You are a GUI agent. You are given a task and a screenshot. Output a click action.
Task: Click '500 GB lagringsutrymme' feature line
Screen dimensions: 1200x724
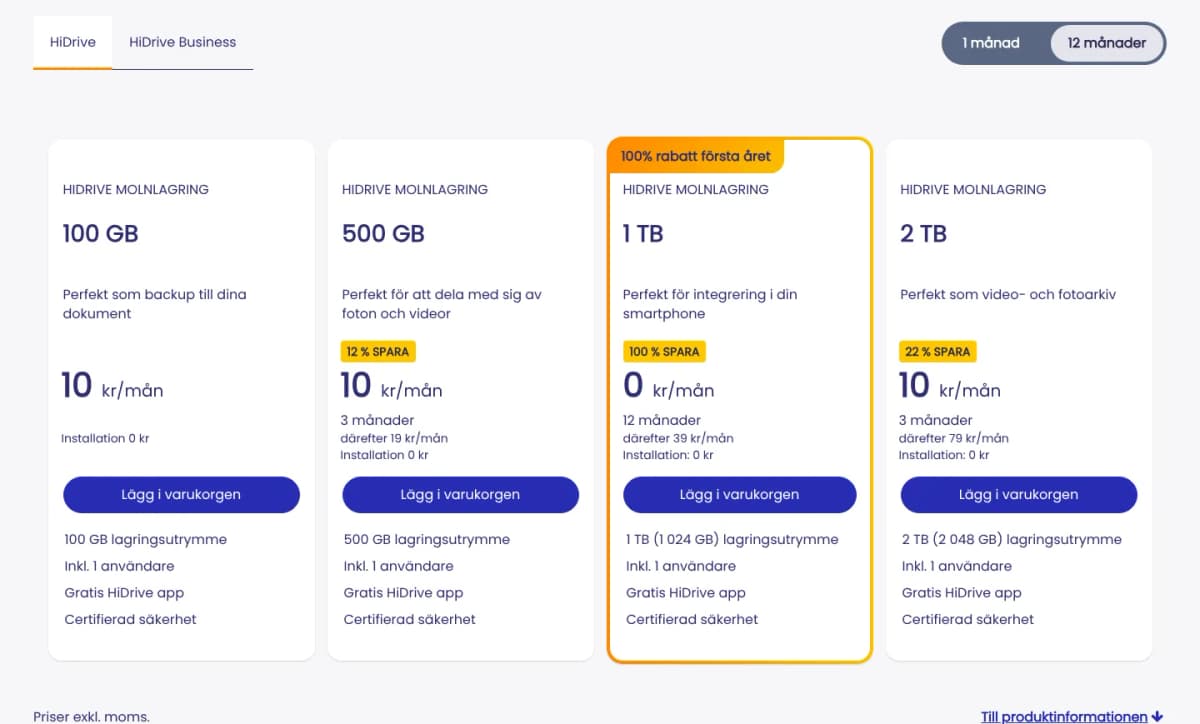pyautogui.click(x=427, y=540)
